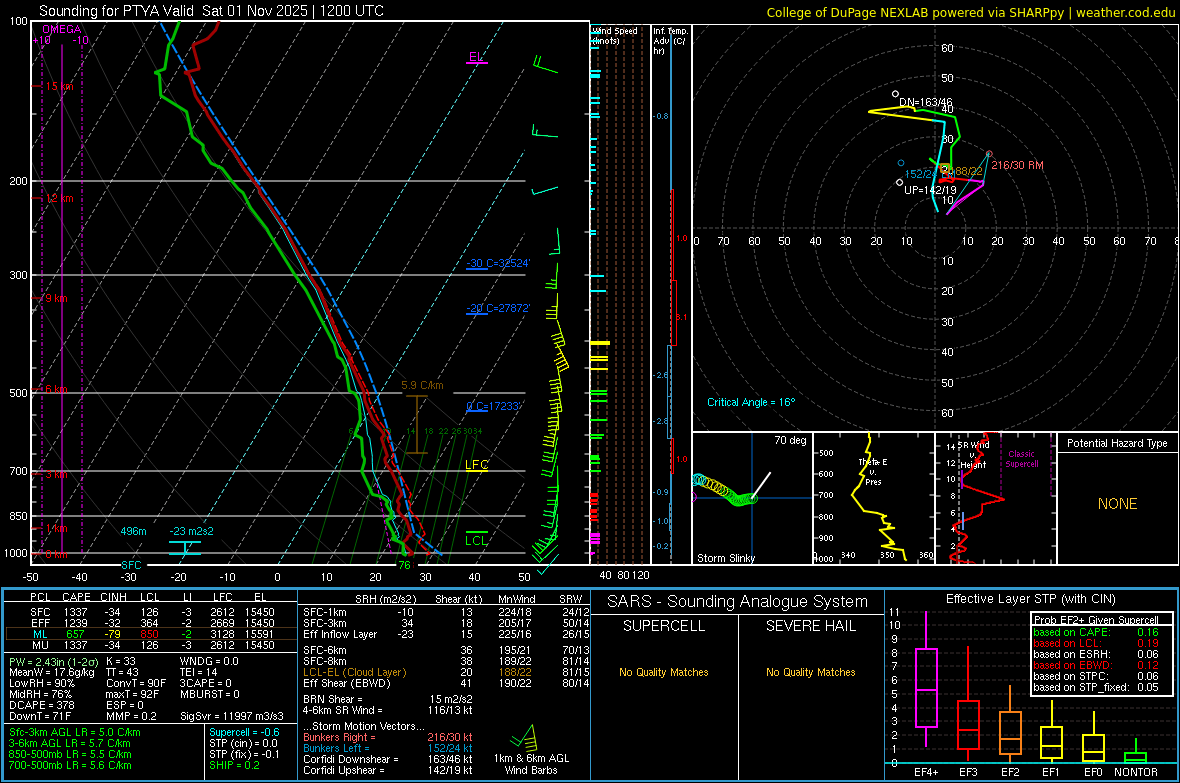
Task: Click the 'SARS - Sounding Analogue System' heading
Action: coord(738,602)
